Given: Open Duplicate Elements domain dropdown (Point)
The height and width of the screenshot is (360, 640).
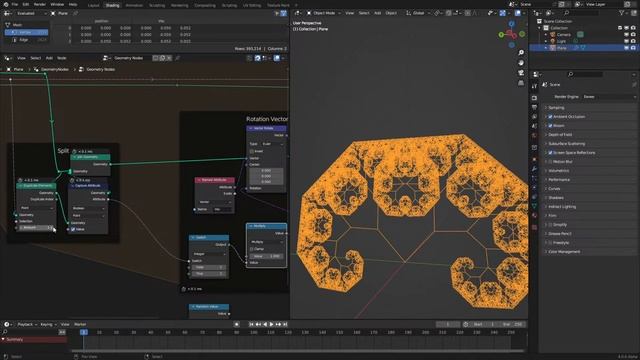Looking at the screenshot, I should (x=36, y=208).
